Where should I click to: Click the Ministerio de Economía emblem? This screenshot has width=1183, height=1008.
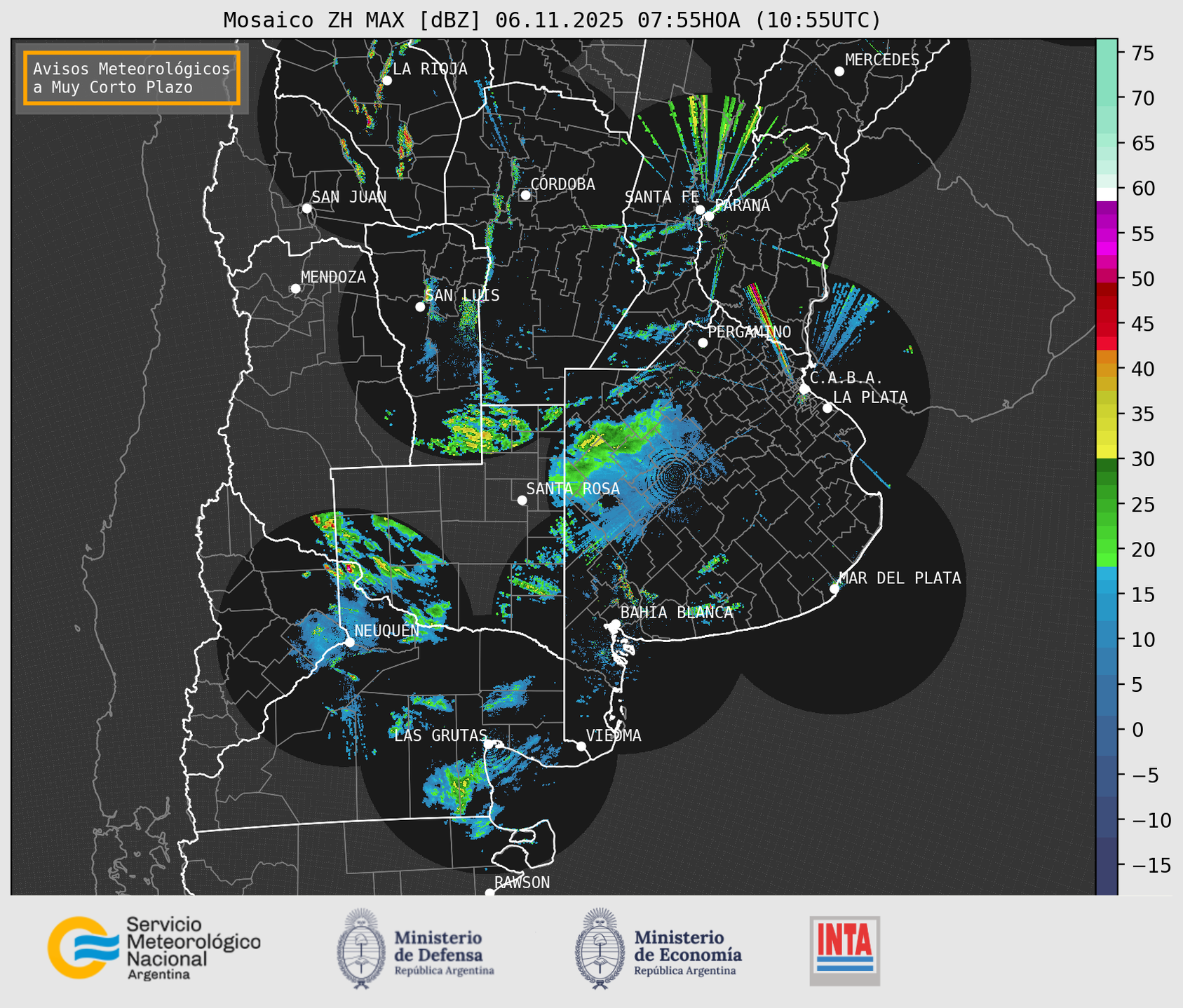click(600, 948)
